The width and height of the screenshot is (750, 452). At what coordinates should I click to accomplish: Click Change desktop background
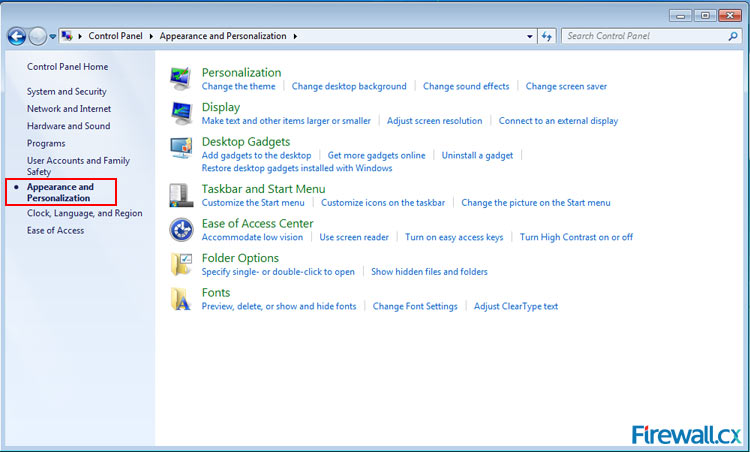349,87
